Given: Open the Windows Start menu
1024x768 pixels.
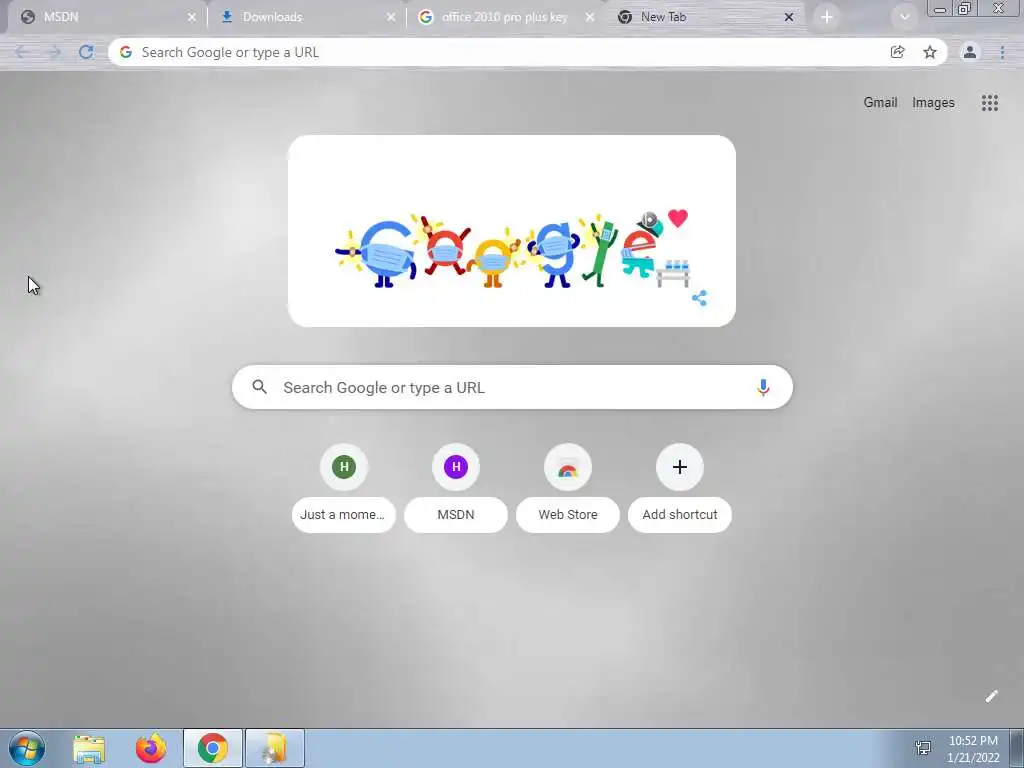Looking at the screenshot, I should point(27,748).
